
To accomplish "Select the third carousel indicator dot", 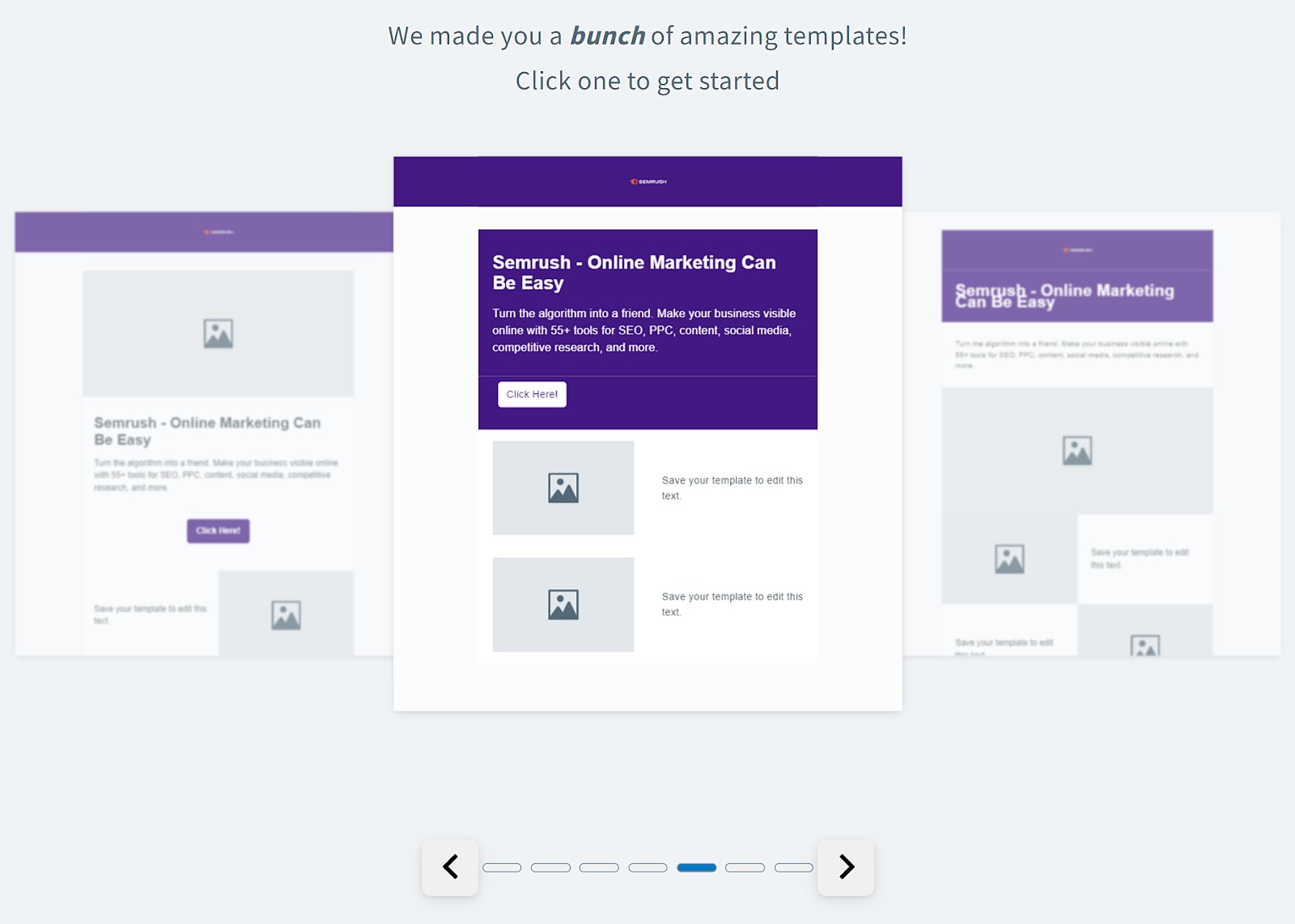I will coord(601,867).
